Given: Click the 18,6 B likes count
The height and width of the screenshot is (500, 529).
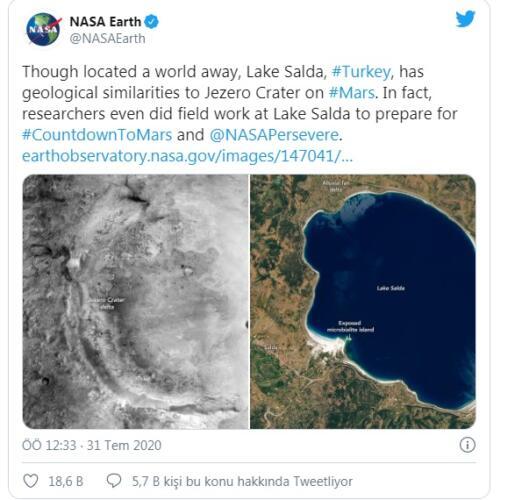Looking at the screenshot, I should (x=66, y=481).
